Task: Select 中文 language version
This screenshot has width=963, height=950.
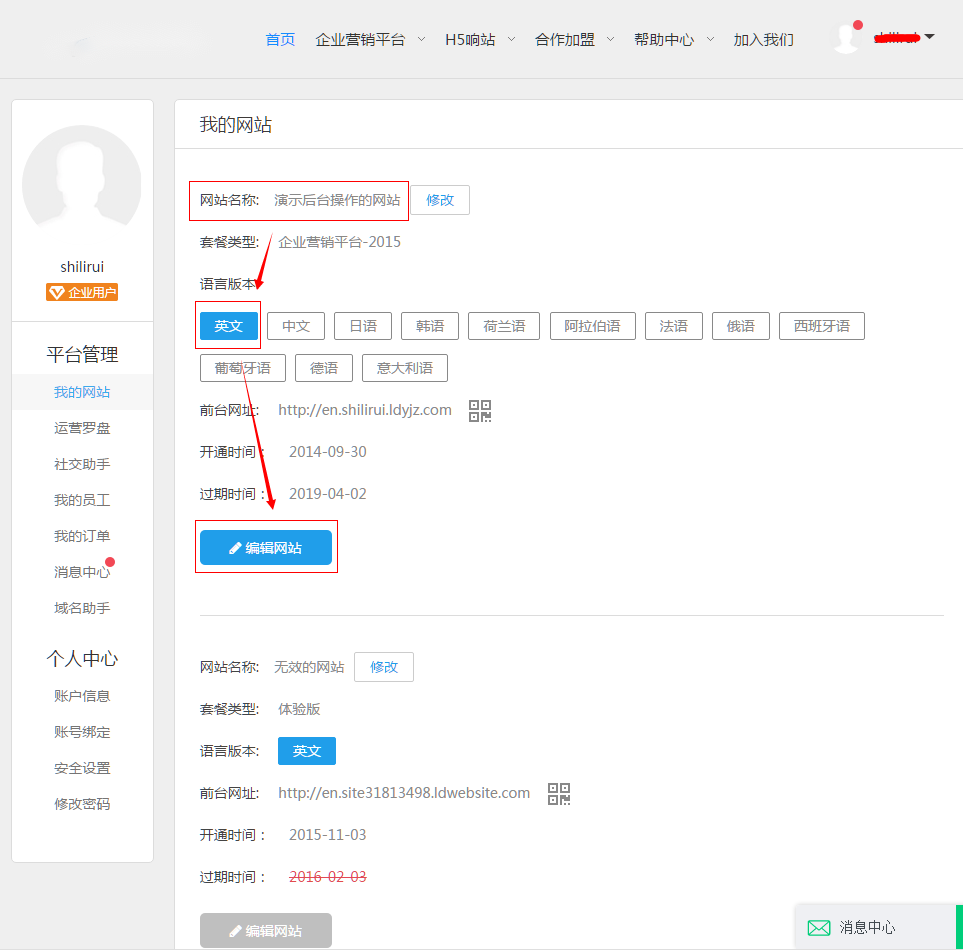Action: coord(296,326)
